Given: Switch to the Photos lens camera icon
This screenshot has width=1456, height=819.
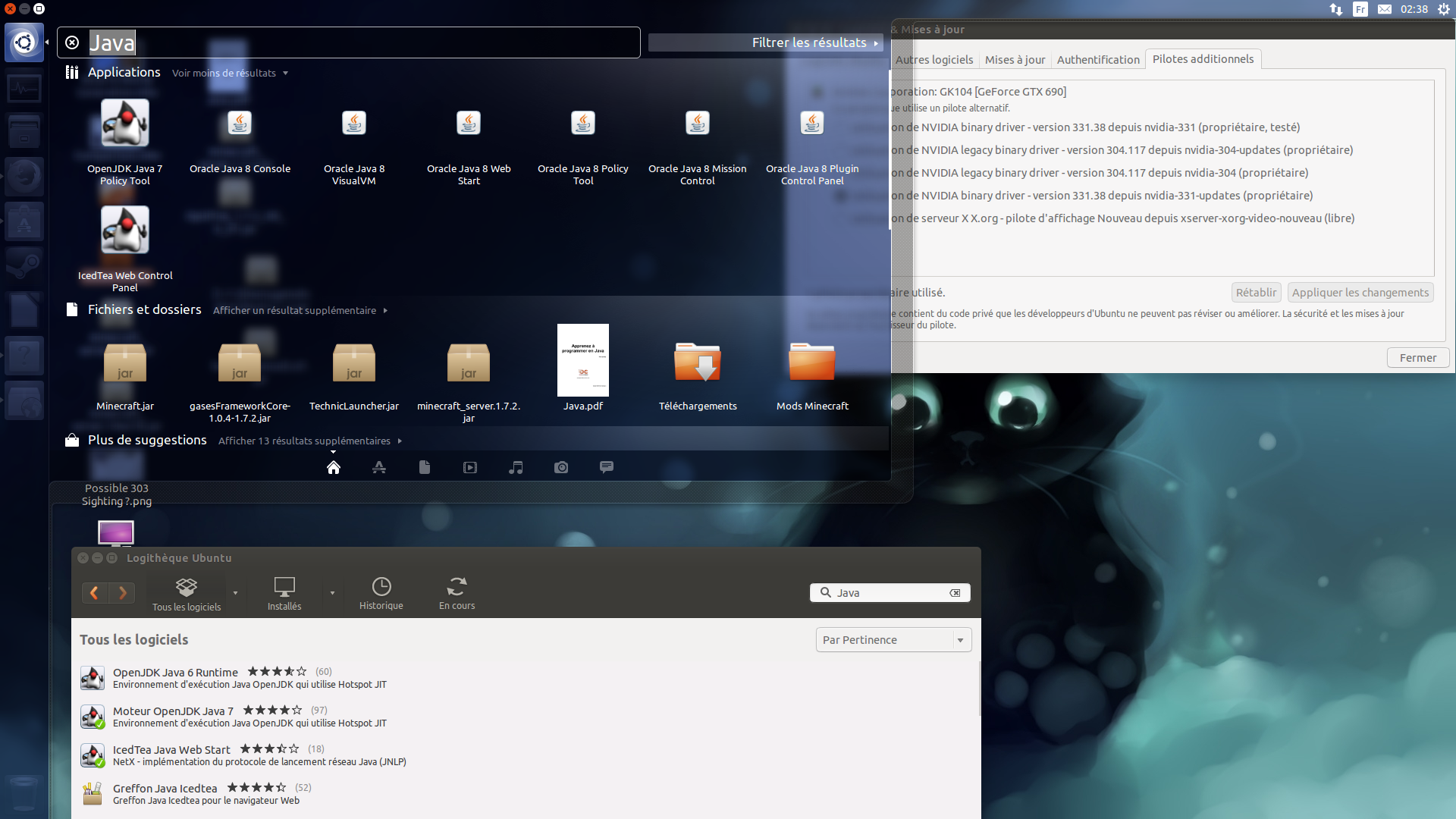Looking at the screenshot, I should (x=561, y=468).
